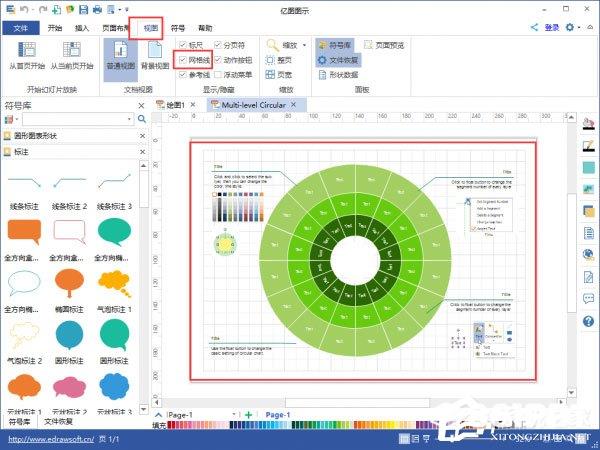Click the search magnifier in symbol library
The height and width of the screenshot is (450, 600).
(x=142, y=119)
